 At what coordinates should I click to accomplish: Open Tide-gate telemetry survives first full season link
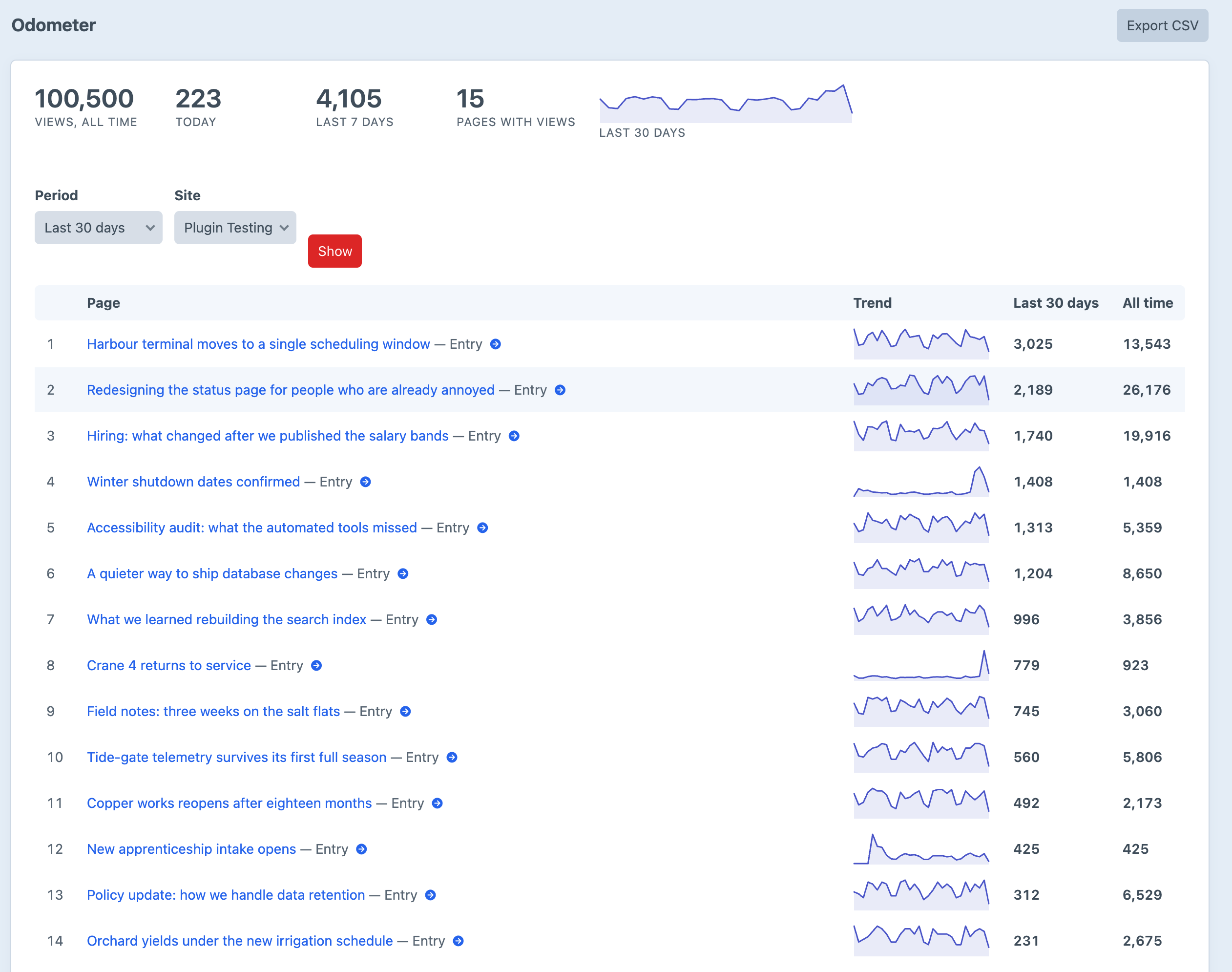coord(237,758)
